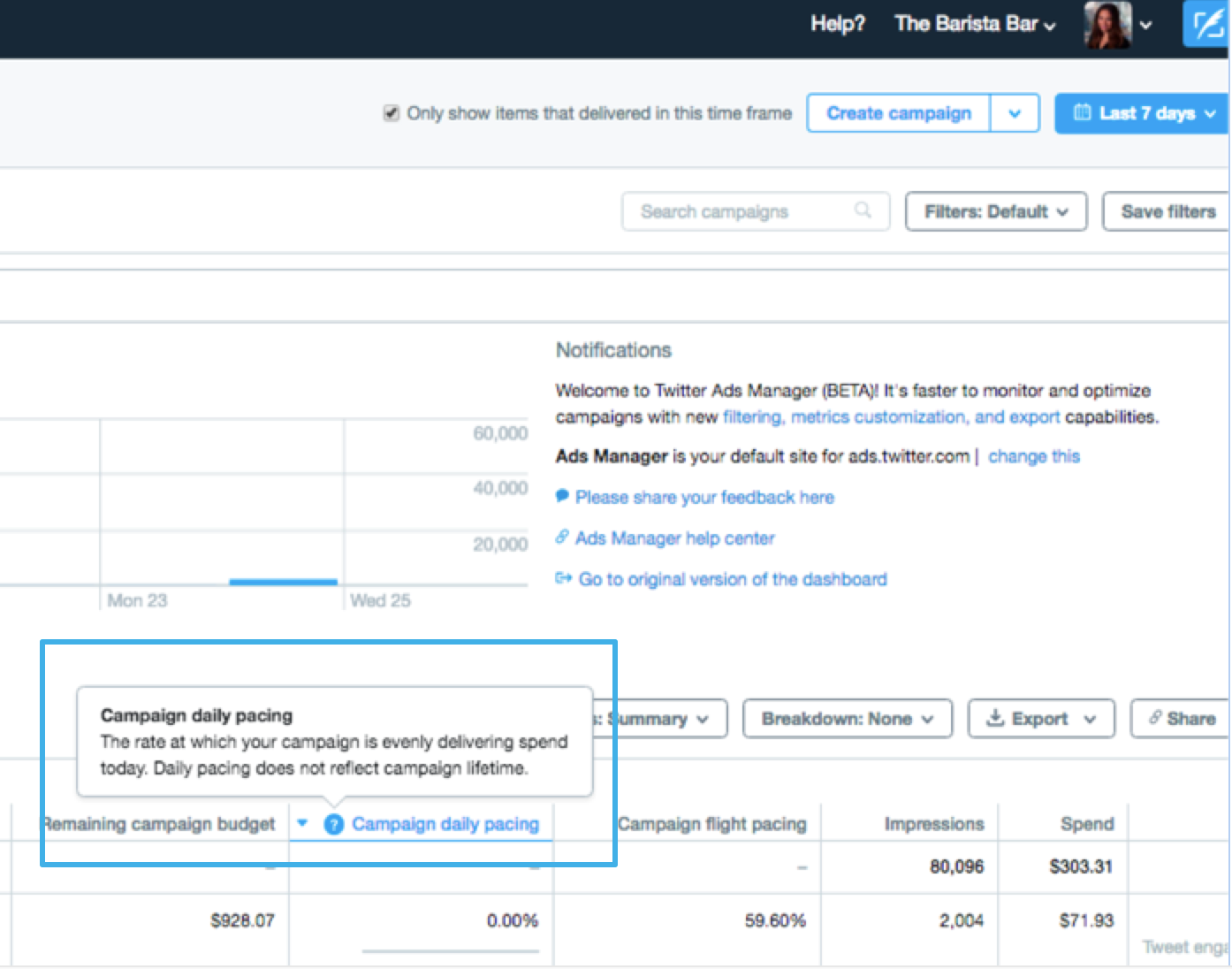Open The Barista Bar account menu
Screen dimensions: 1232x969
tap(975, 24)
